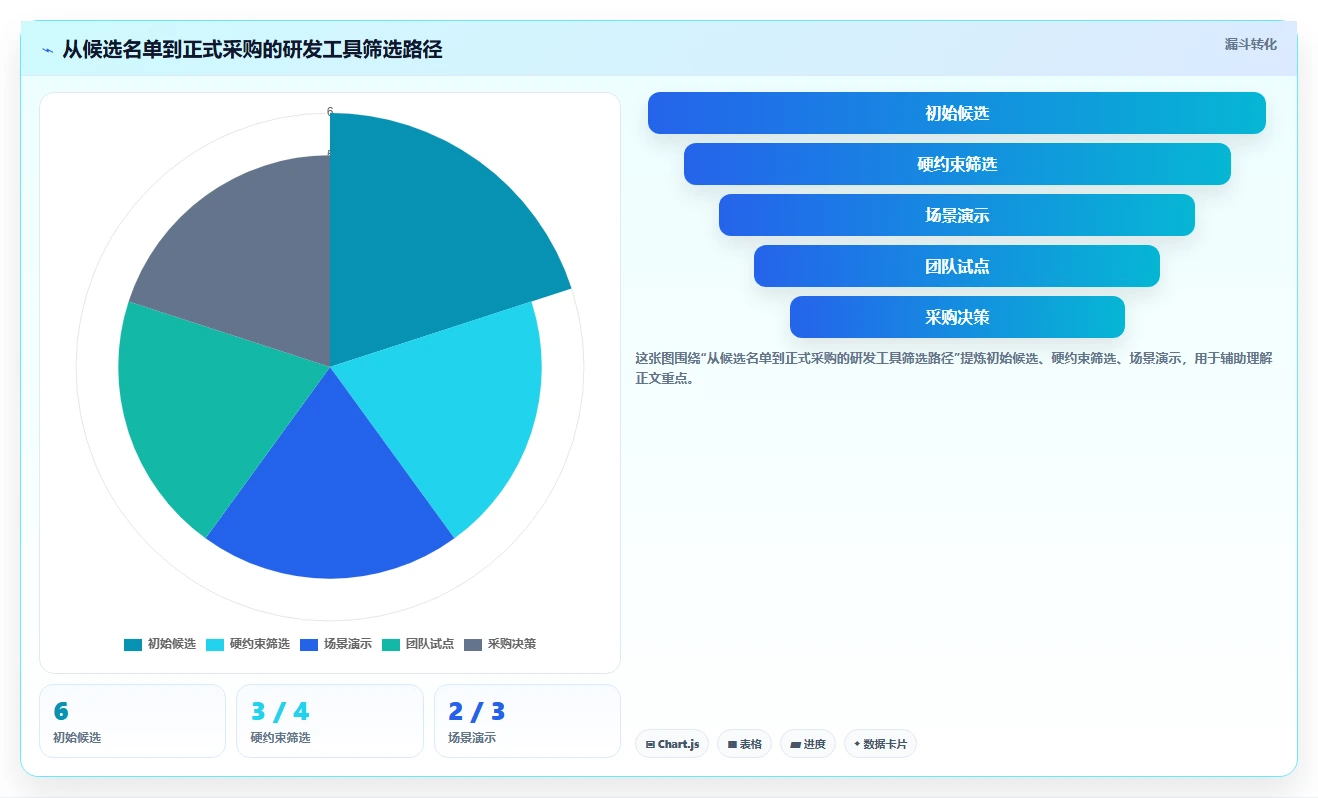Click the 初始候选 funnel bar
The height and width of the screenshot is (798, 1318).
click(957, 113)
